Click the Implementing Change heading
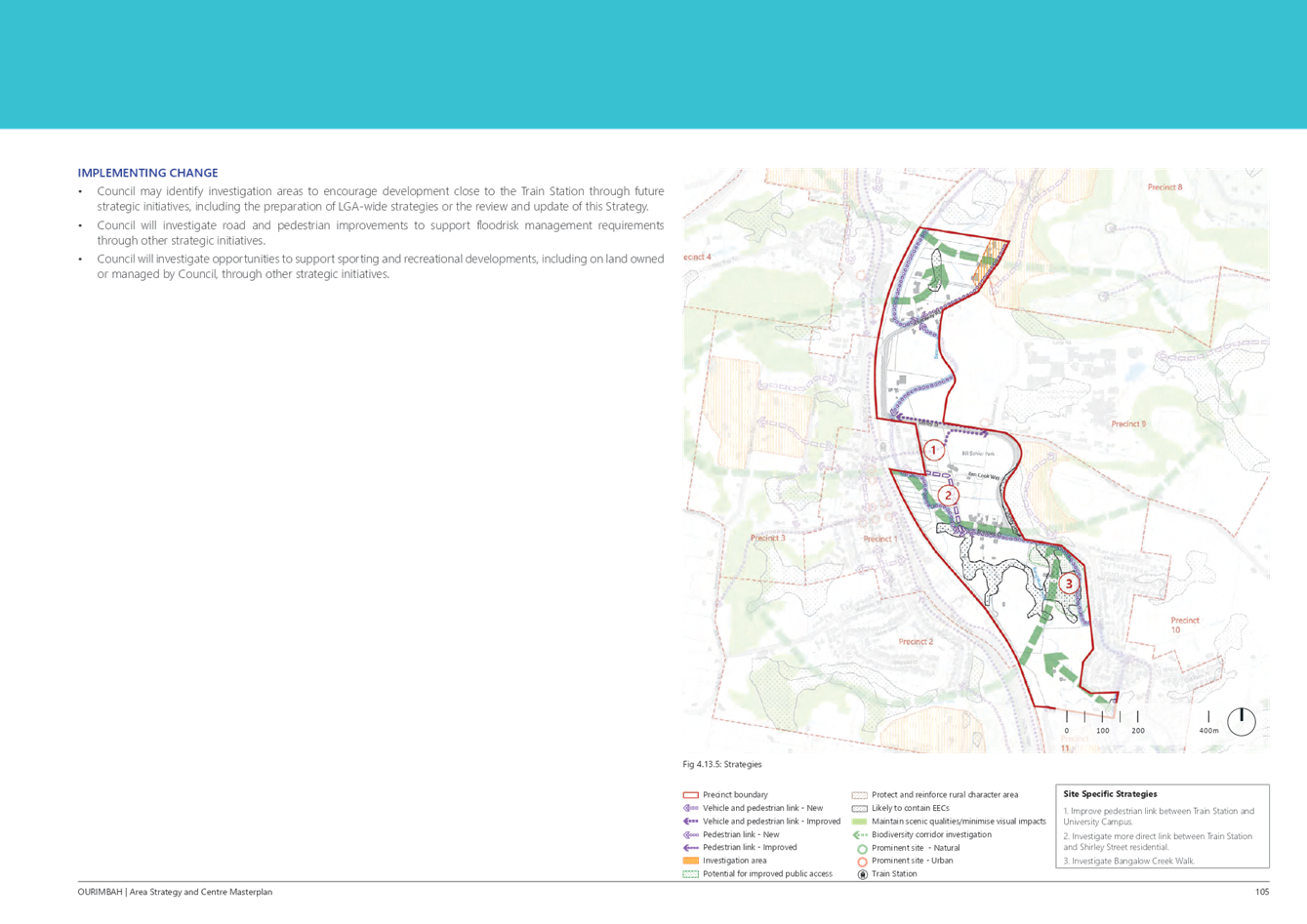1307x924 pixels. tap(148, 173)
